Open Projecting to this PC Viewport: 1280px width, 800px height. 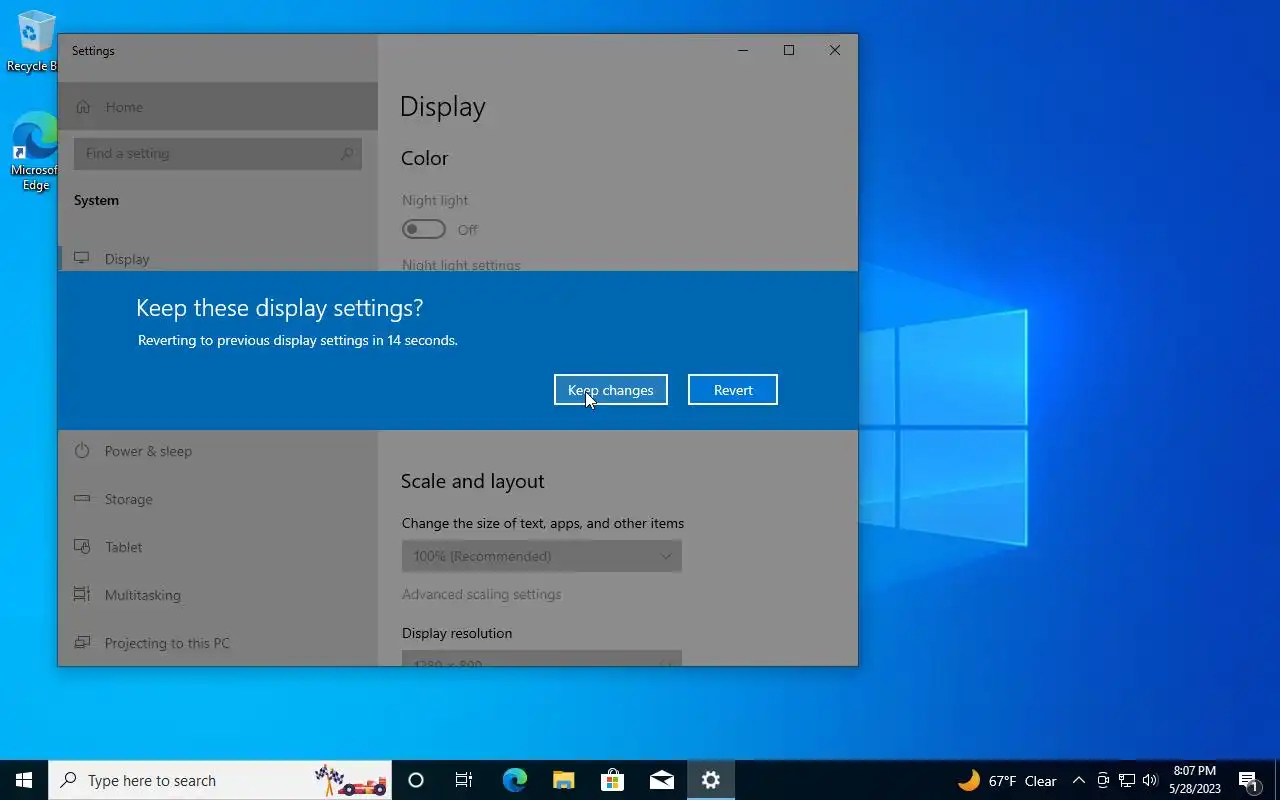point(218,643)
